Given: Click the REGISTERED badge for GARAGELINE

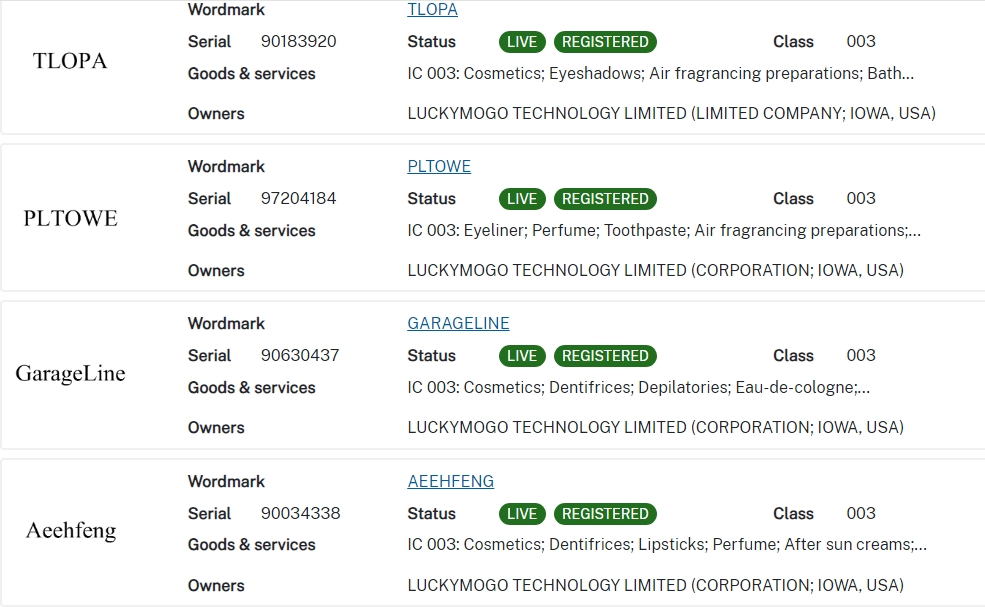Looking at the screenshot, I should click(x=605, y=356).
